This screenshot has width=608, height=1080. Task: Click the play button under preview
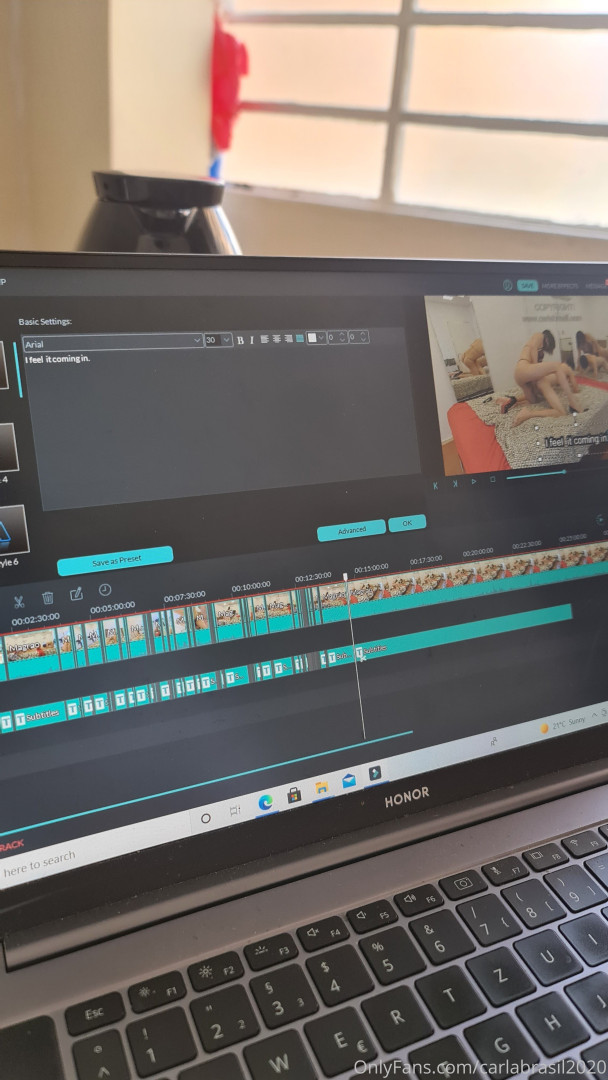tap(474, 481)
